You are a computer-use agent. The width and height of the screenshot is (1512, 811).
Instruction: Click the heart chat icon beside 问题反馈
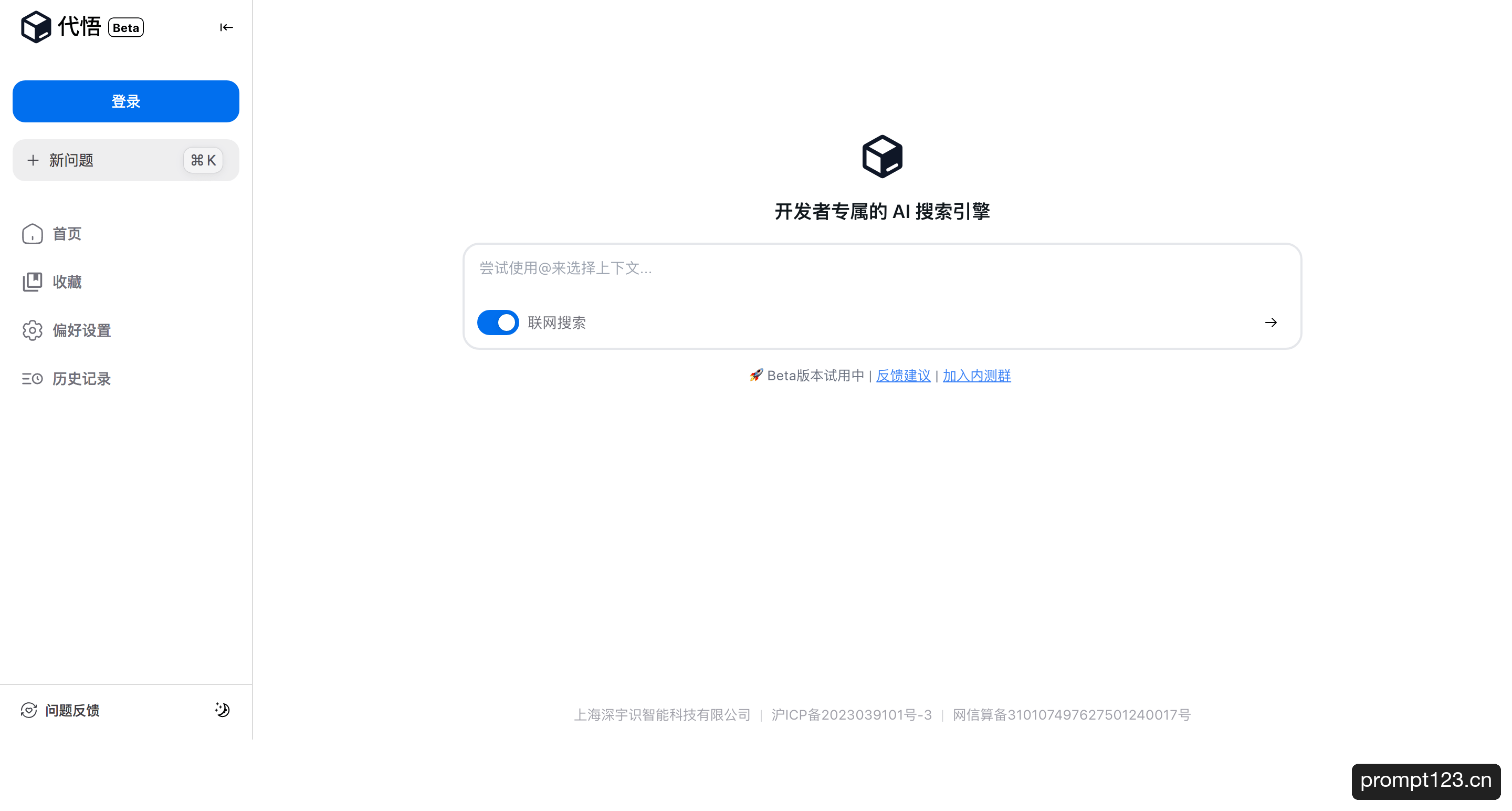click(29, 711)
